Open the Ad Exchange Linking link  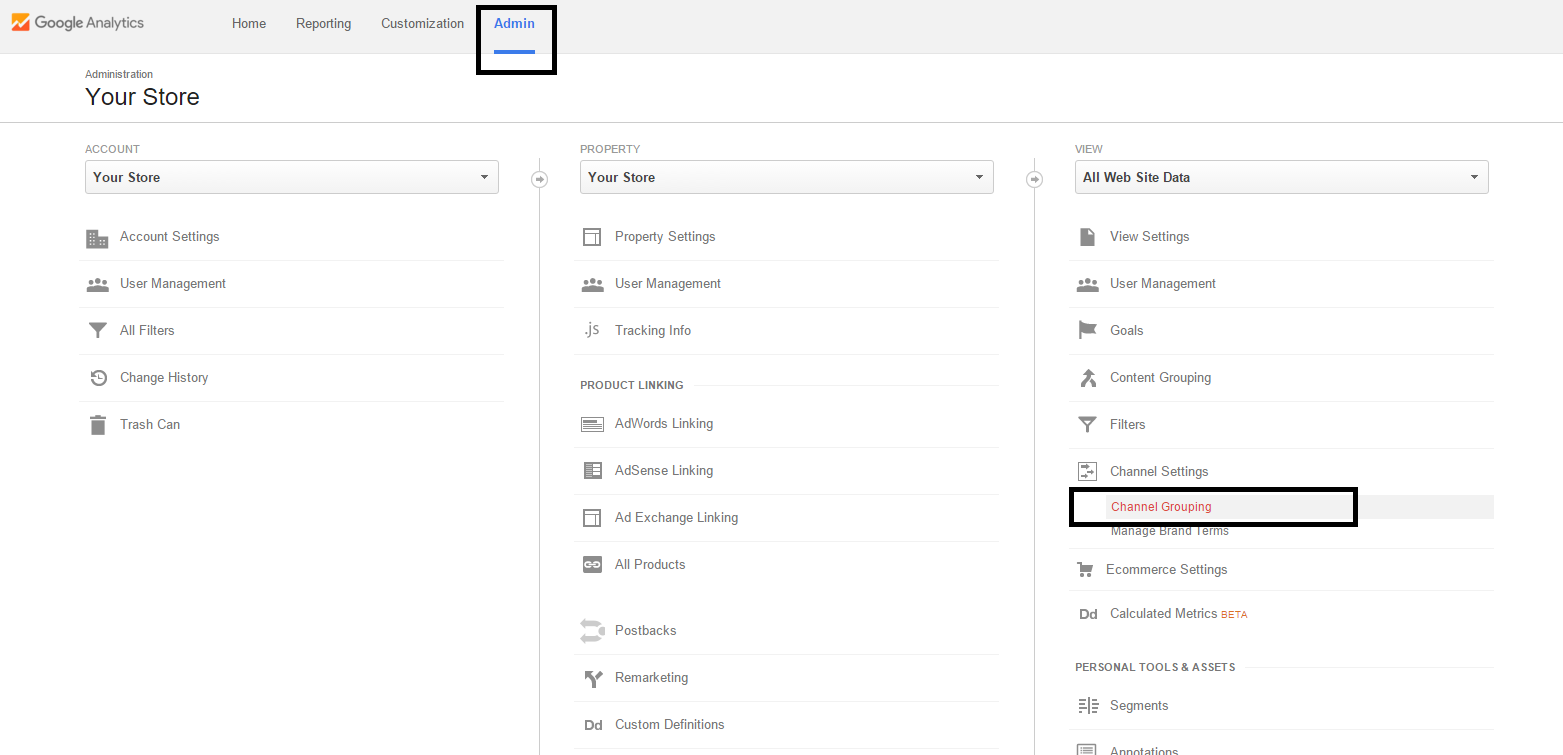(x=676, y=518)
